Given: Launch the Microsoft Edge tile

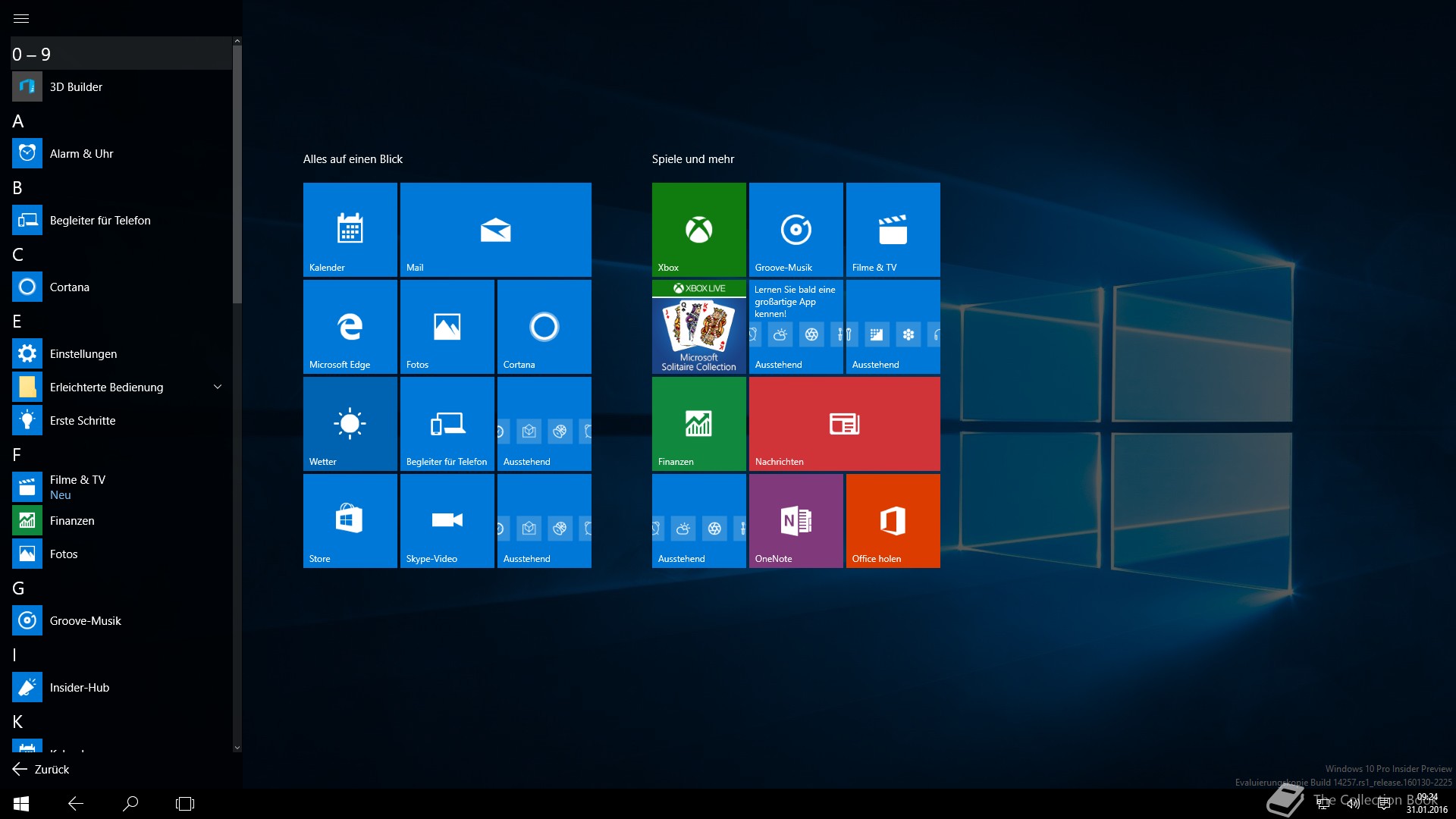Looking at the screenshot, I should pyautogui.click(x=350, y=327).
